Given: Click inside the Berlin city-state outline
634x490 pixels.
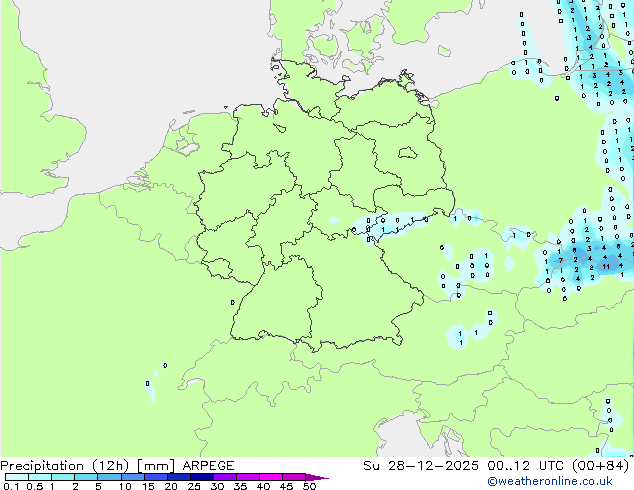Looking at the screenshot, I should (x=407, y=153).
